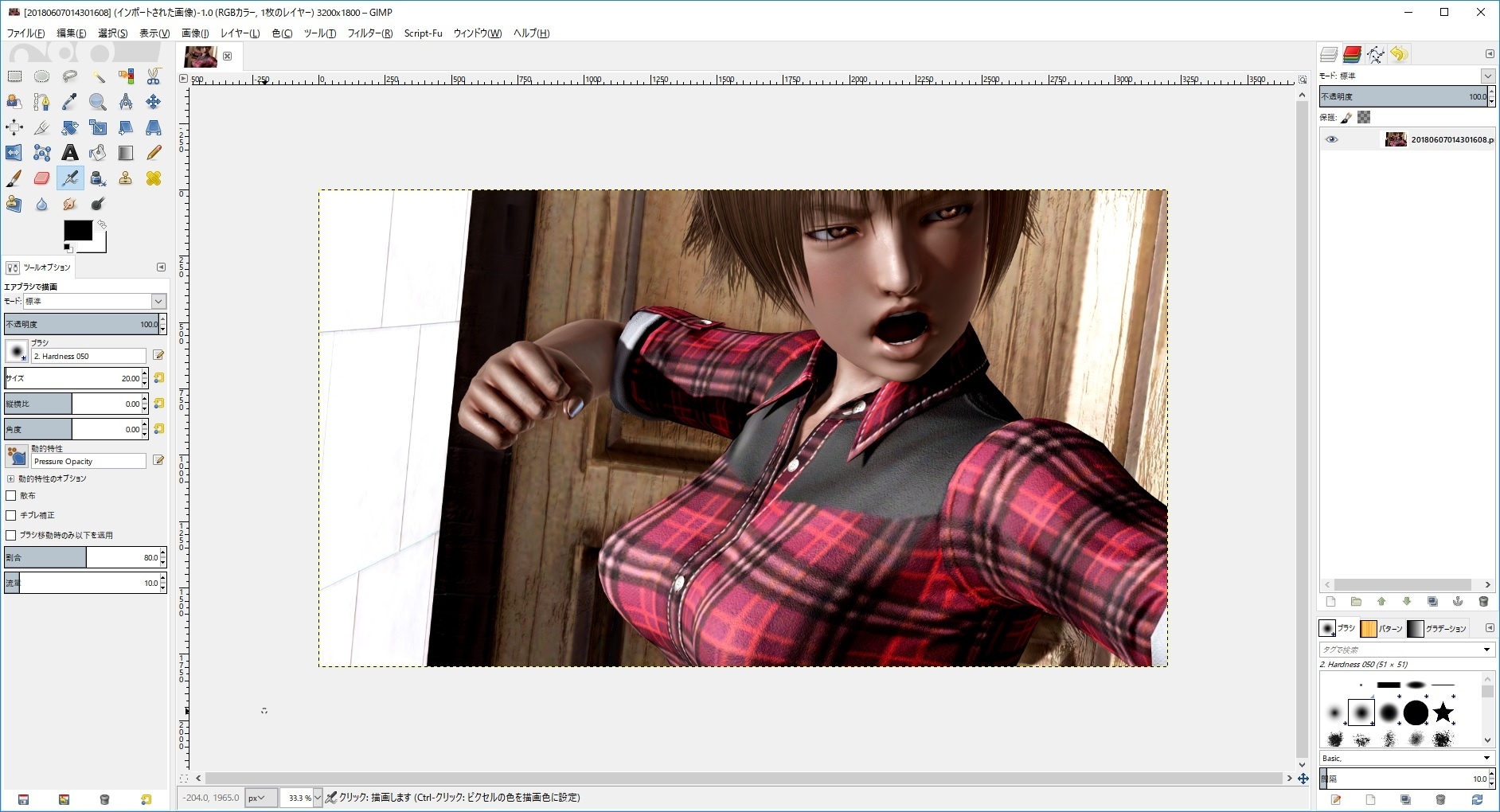Viewport: 1500px width, 812px height.
Task: Enable the 散布 checkbox
Action: tap(11, 496)
